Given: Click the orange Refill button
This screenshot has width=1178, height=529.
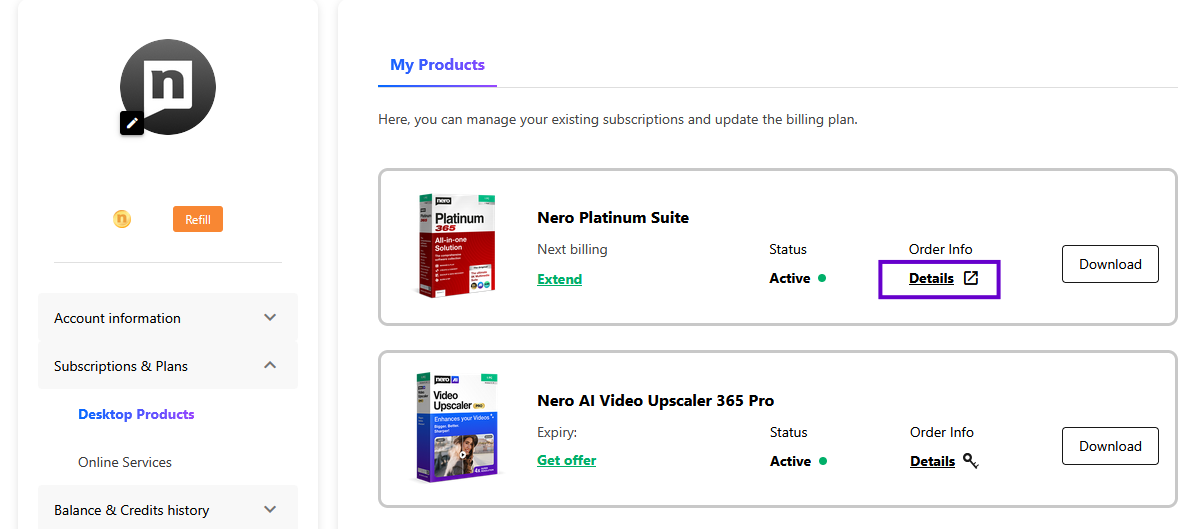Looking at the screenshot, I should click(198, 219).
